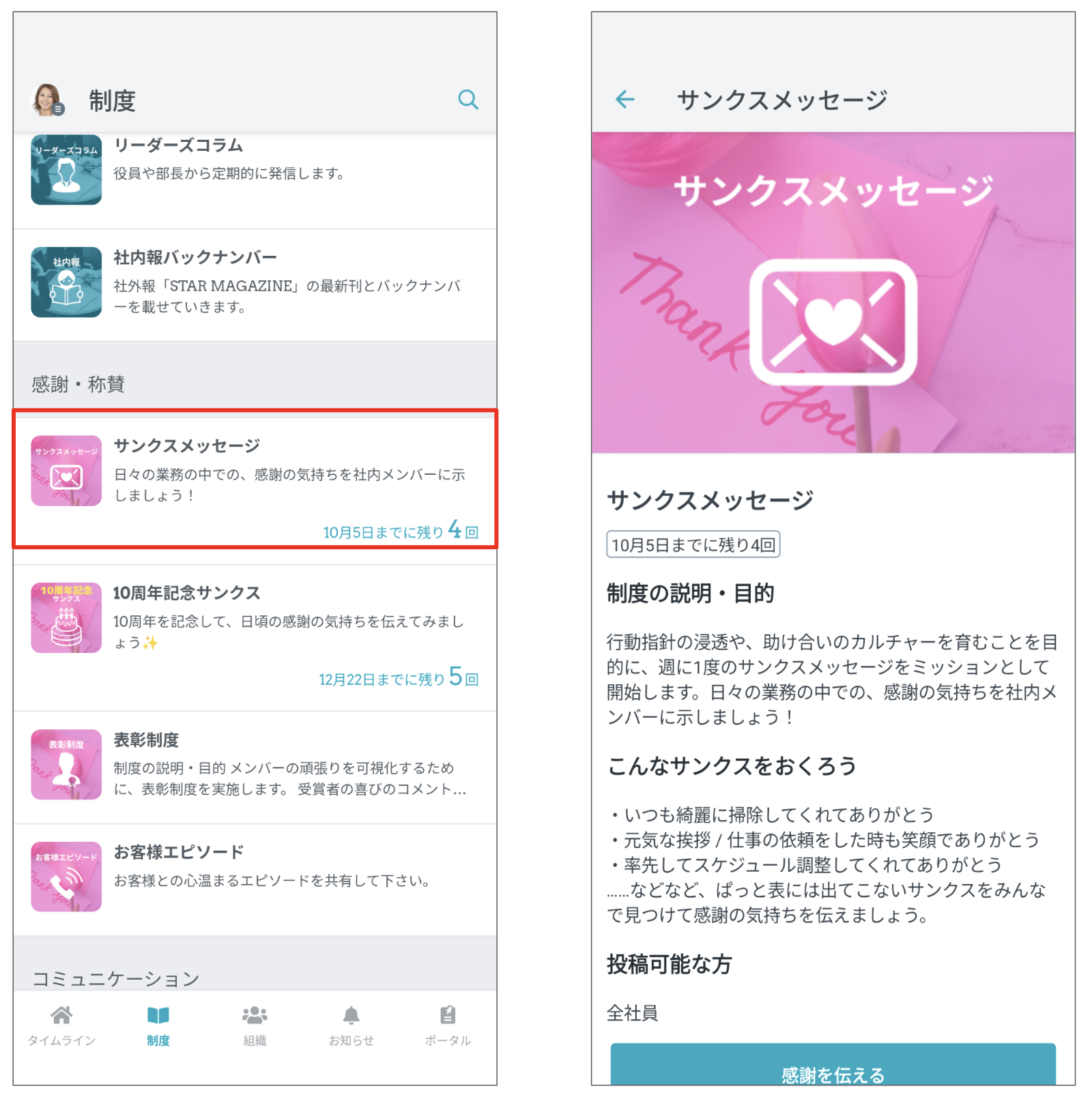This screenshot has width=1092, height=1097.
Task: Tap the 10周年記念 cake icon
Action: click(x=66, y=617)
